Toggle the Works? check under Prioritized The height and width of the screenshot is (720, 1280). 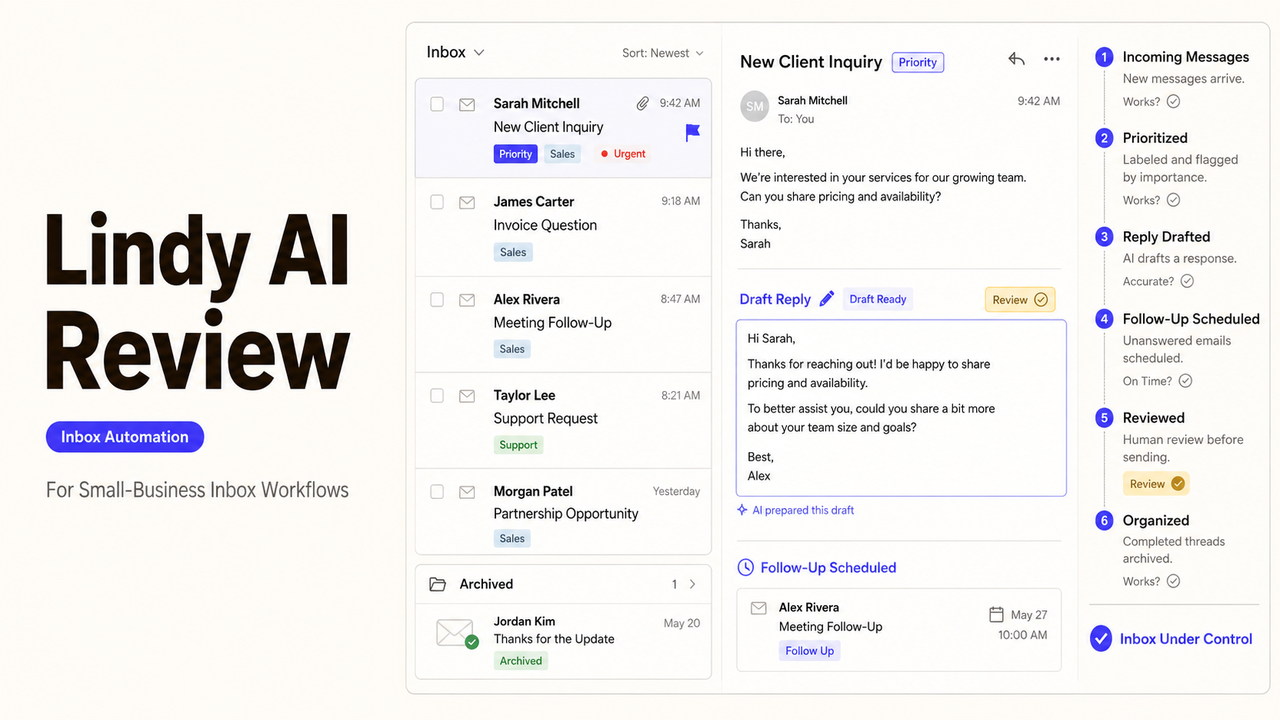[x=1173, y=200]
